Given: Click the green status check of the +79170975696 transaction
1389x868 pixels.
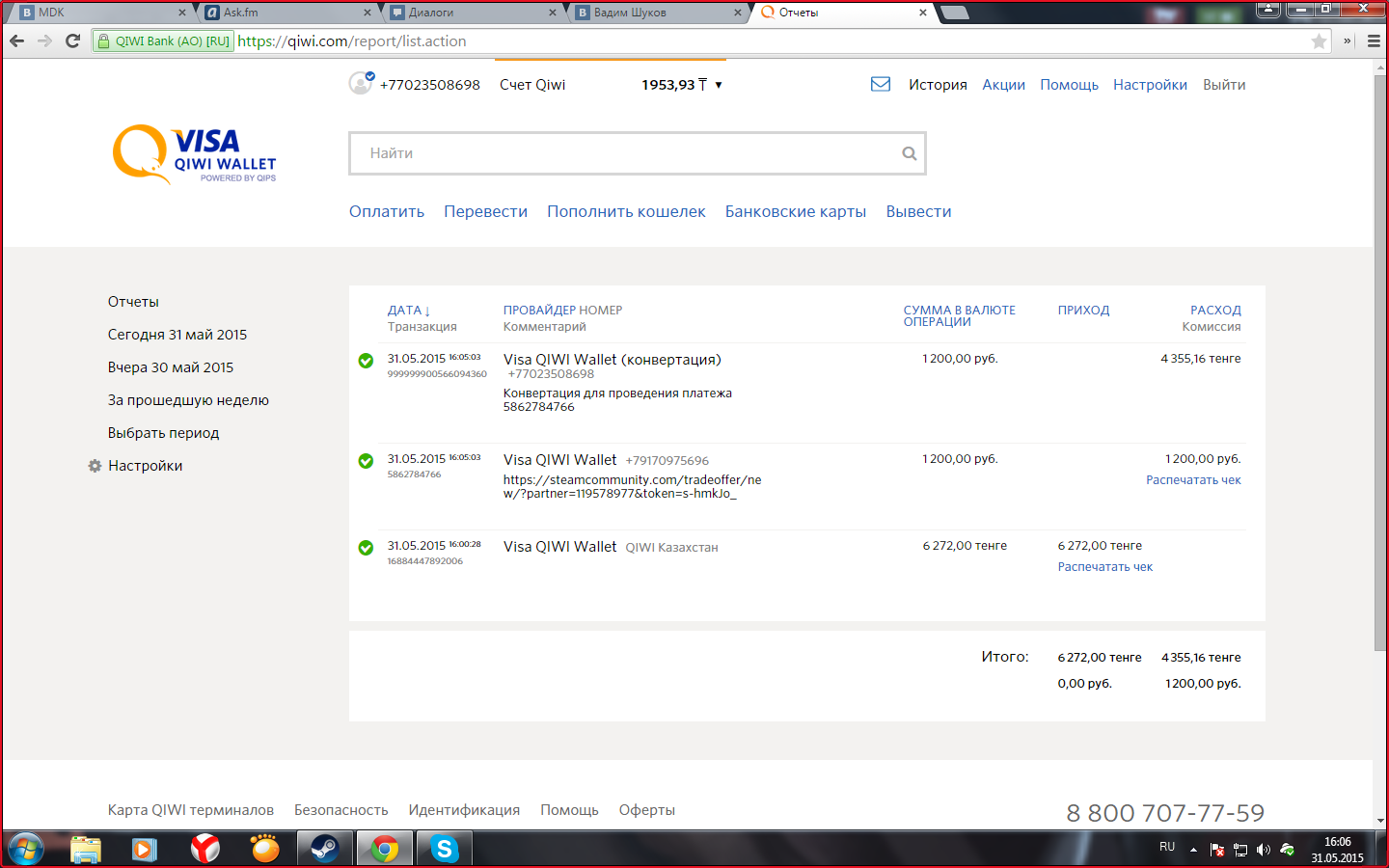Looking at the screenshot, I should tap(366, 461).
